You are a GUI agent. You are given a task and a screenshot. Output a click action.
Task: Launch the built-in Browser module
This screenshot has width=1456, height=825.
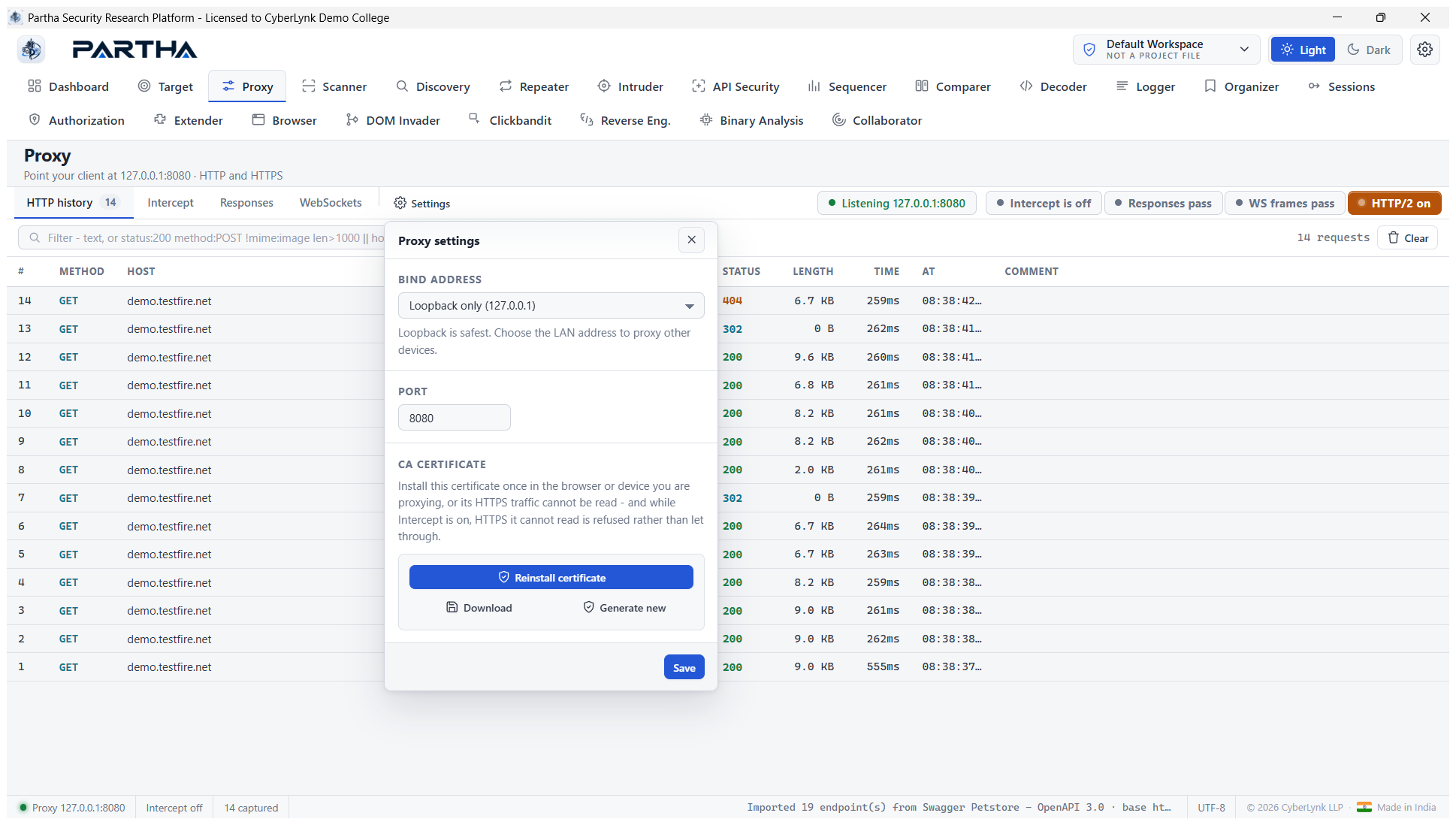(x=285, y=120)
